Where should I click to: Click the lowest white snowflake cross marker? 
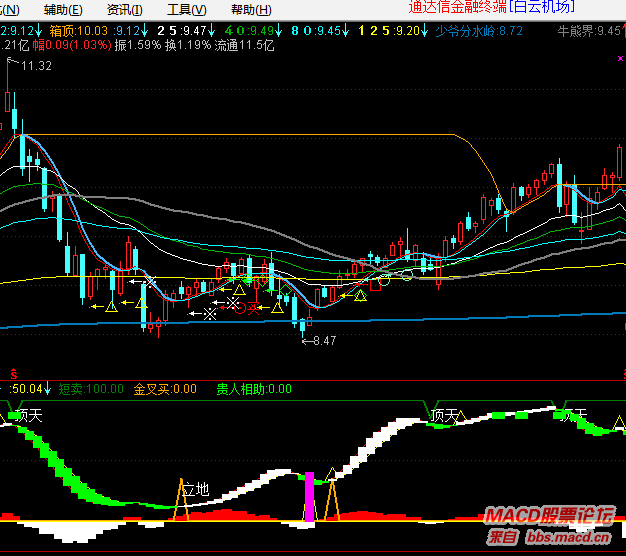[x=210, y=314]
